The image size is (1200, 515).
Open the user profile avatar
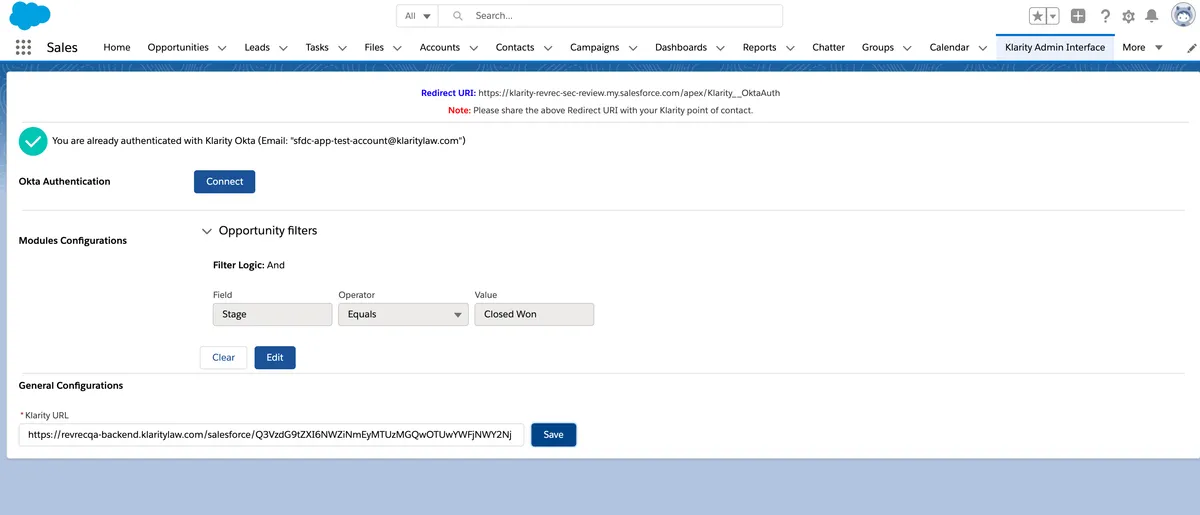(x=1182, y=15)
